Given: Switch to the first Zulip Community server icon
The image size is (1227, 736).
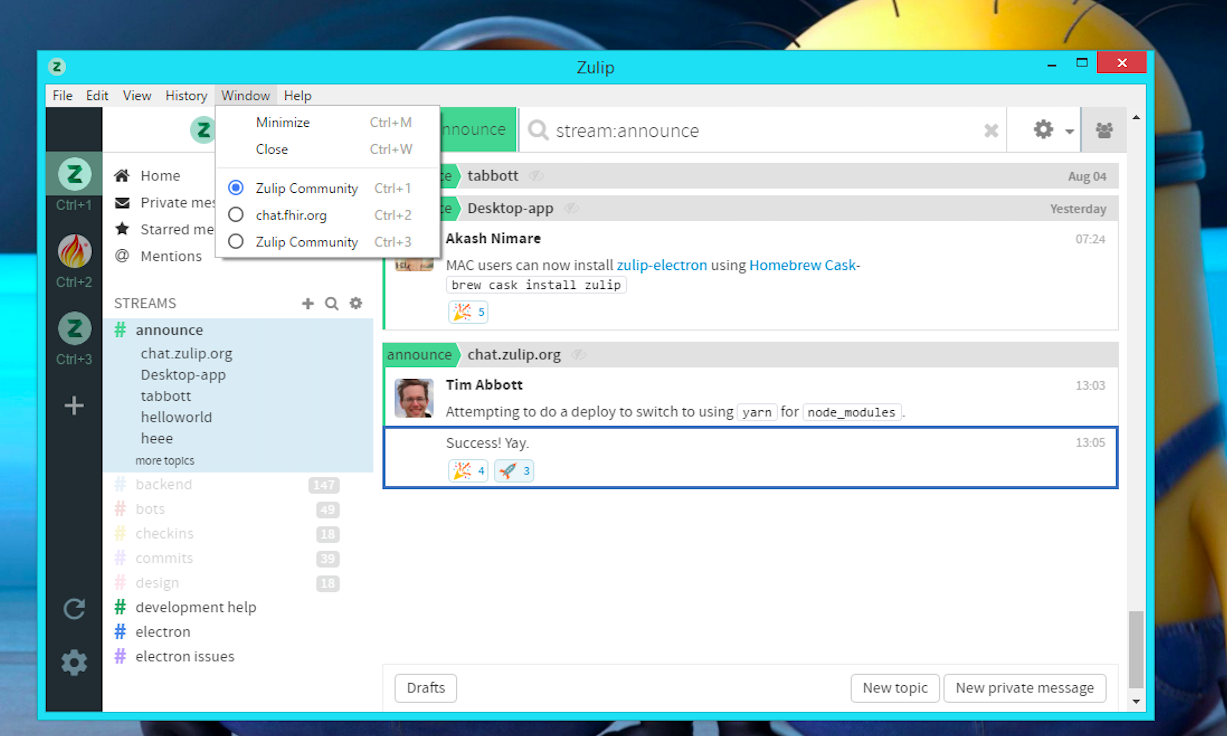Looking at the screenshot, I should tap(74, 174).
